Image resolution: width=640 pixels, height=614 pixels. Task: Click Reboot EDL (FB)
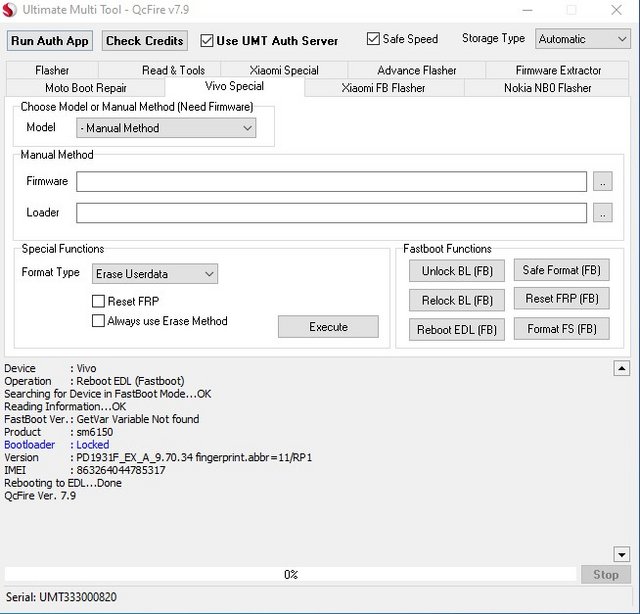coord(457,329)
